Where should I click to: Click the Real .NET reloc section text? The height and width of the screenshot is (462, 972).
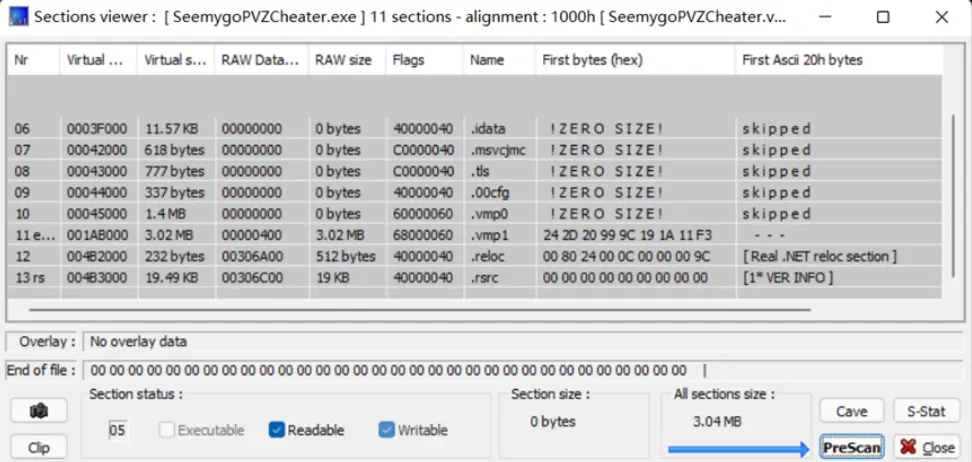click(x=820, y=256)
